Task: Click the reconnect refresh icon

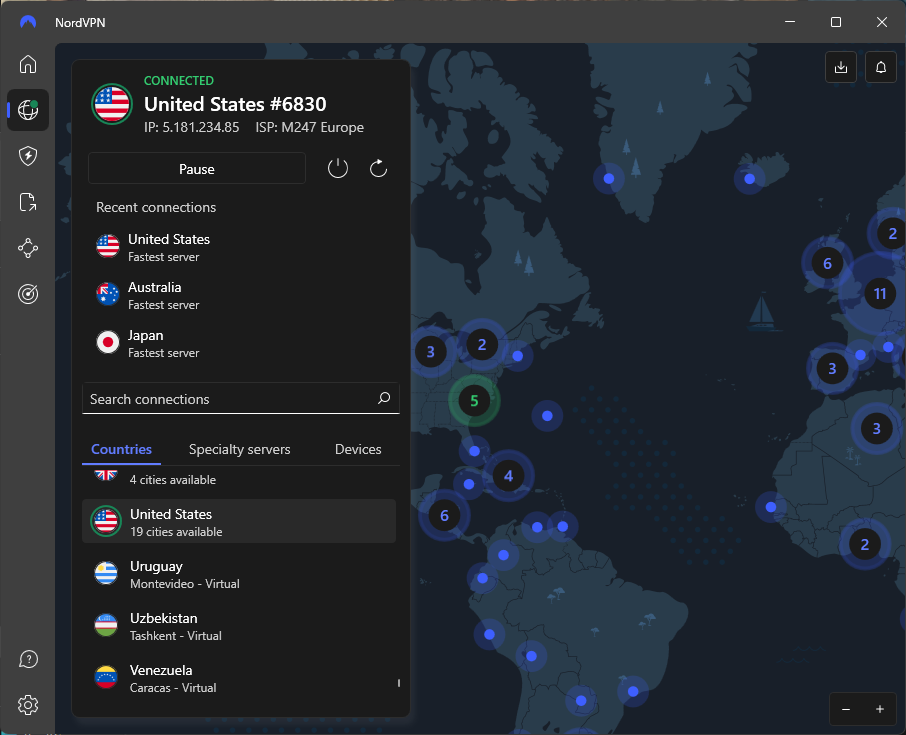Action: click(378, 169)
